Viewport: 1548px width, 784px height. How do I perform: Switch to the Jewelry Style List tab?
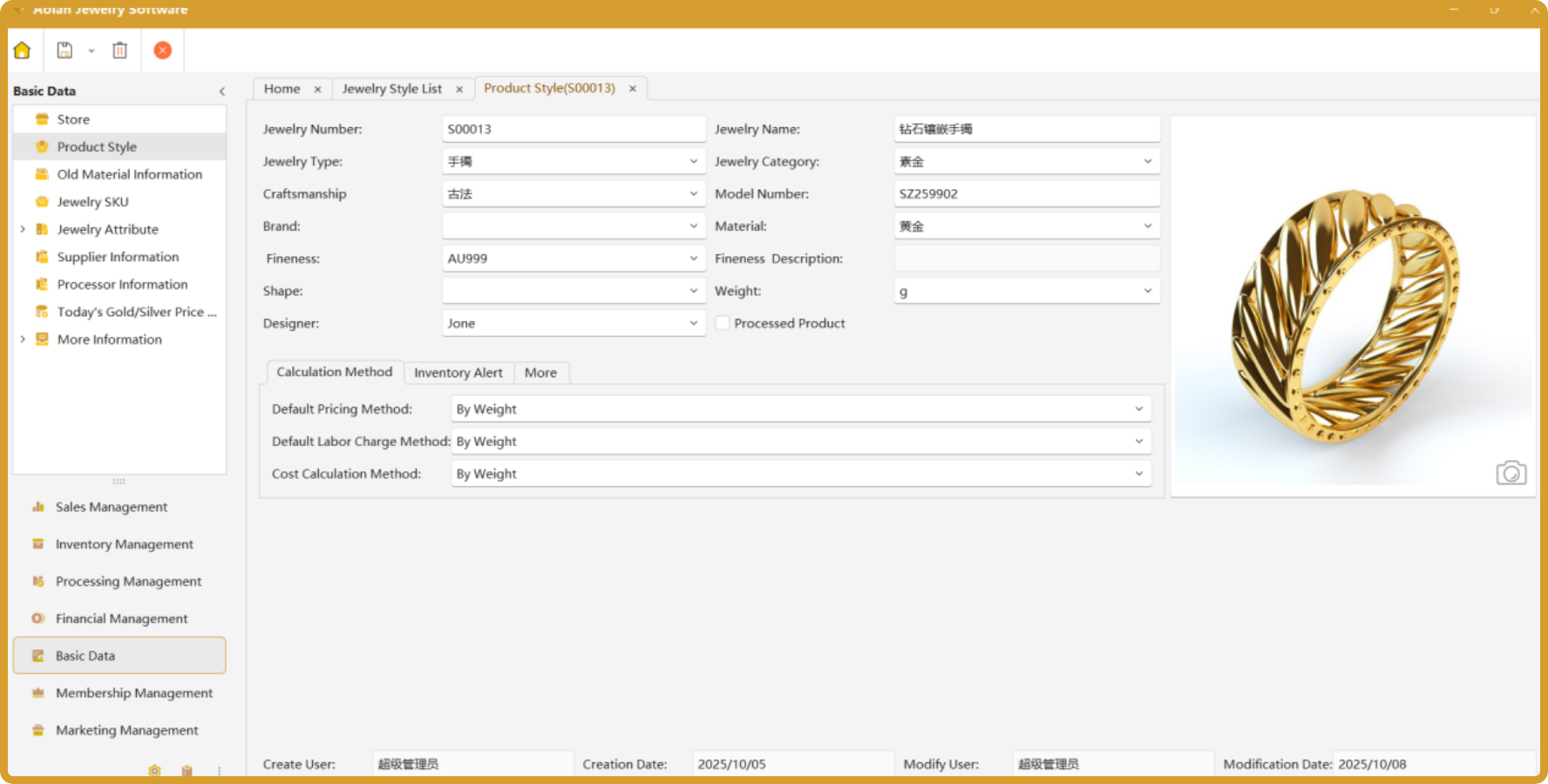[391, 89]
